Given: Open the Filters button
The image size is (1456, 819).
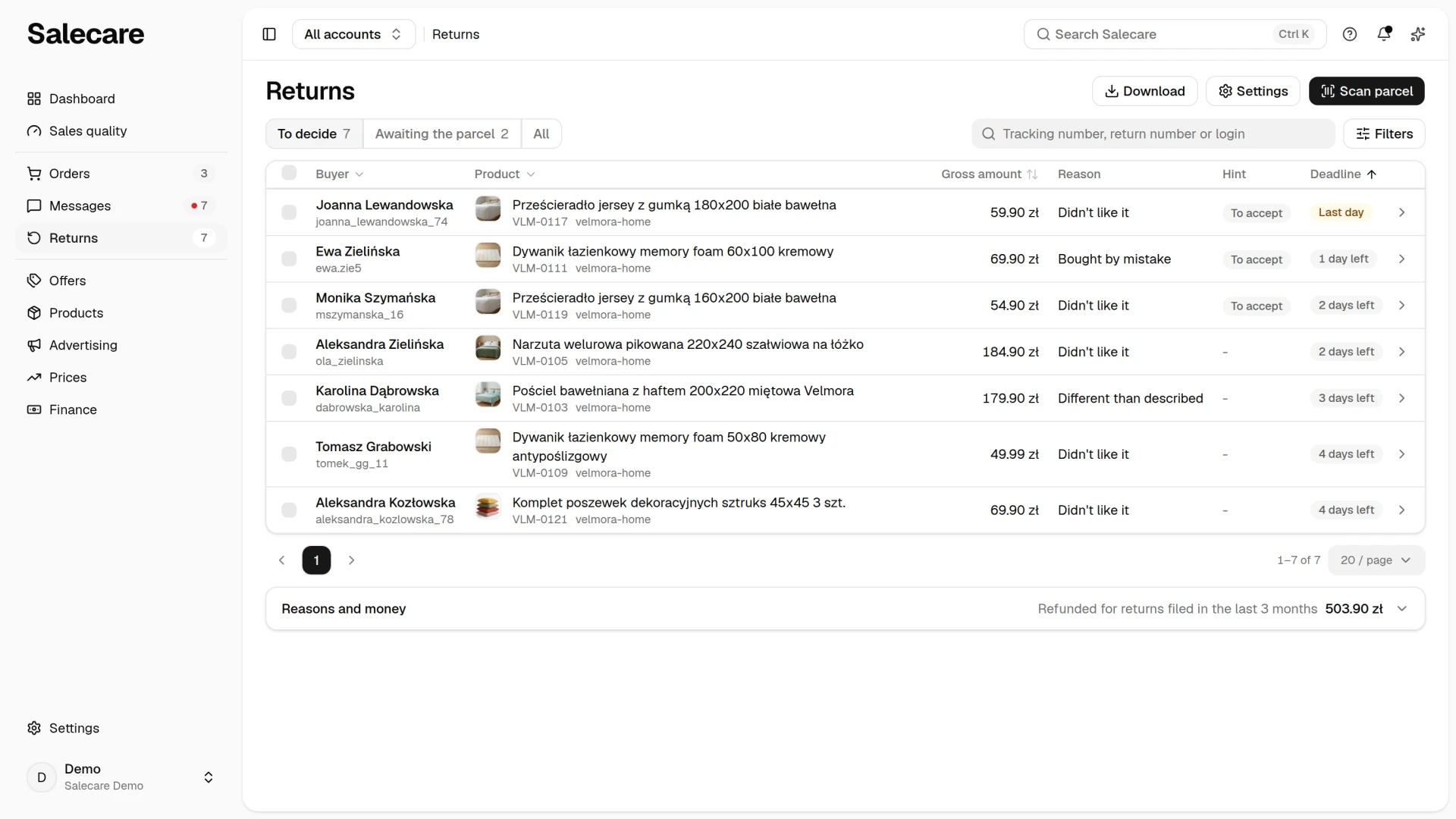Looking at the screenshot, I should [1384, 133].
